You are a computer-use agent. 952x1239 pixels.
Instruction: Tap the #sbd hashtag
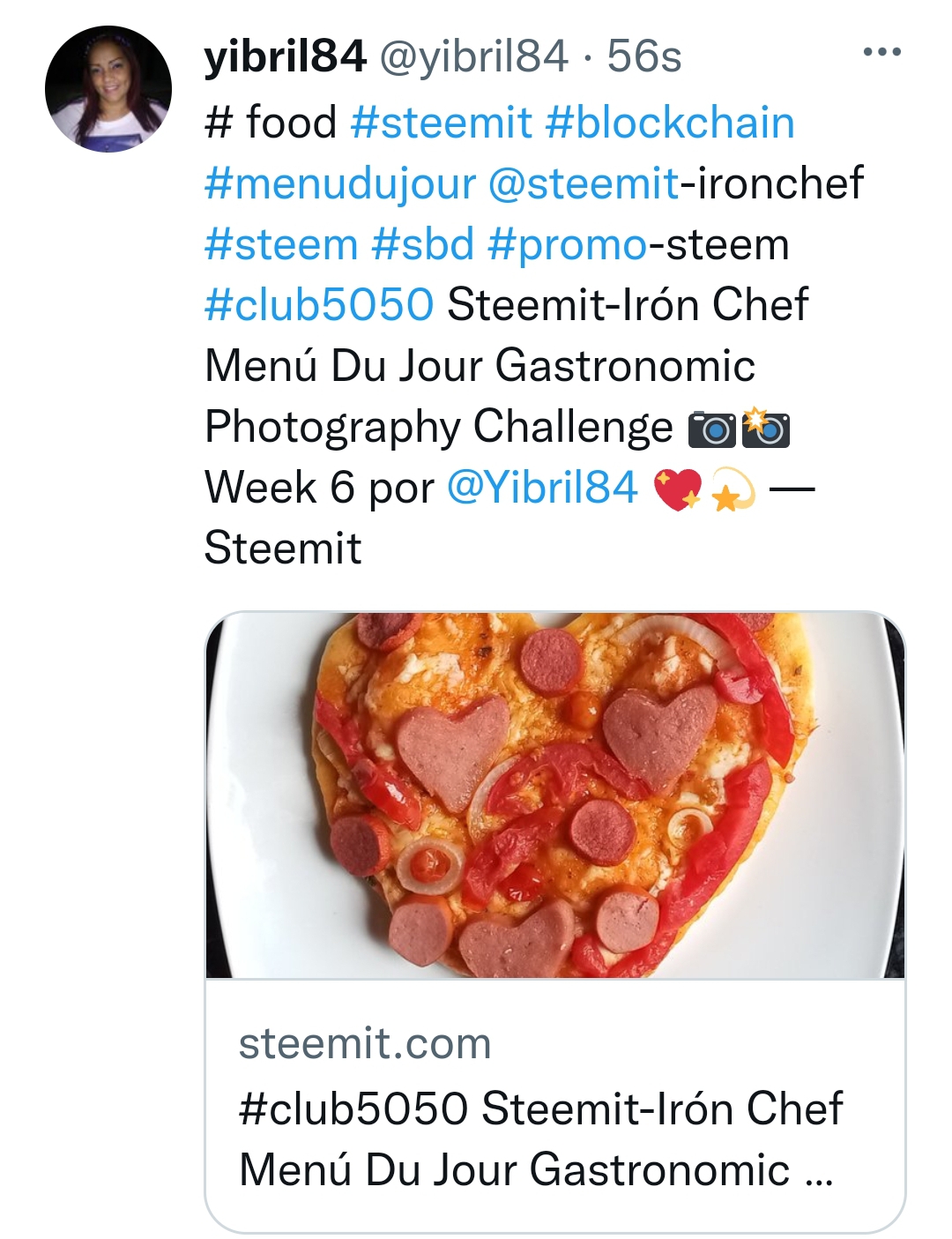tap(423, 244)
